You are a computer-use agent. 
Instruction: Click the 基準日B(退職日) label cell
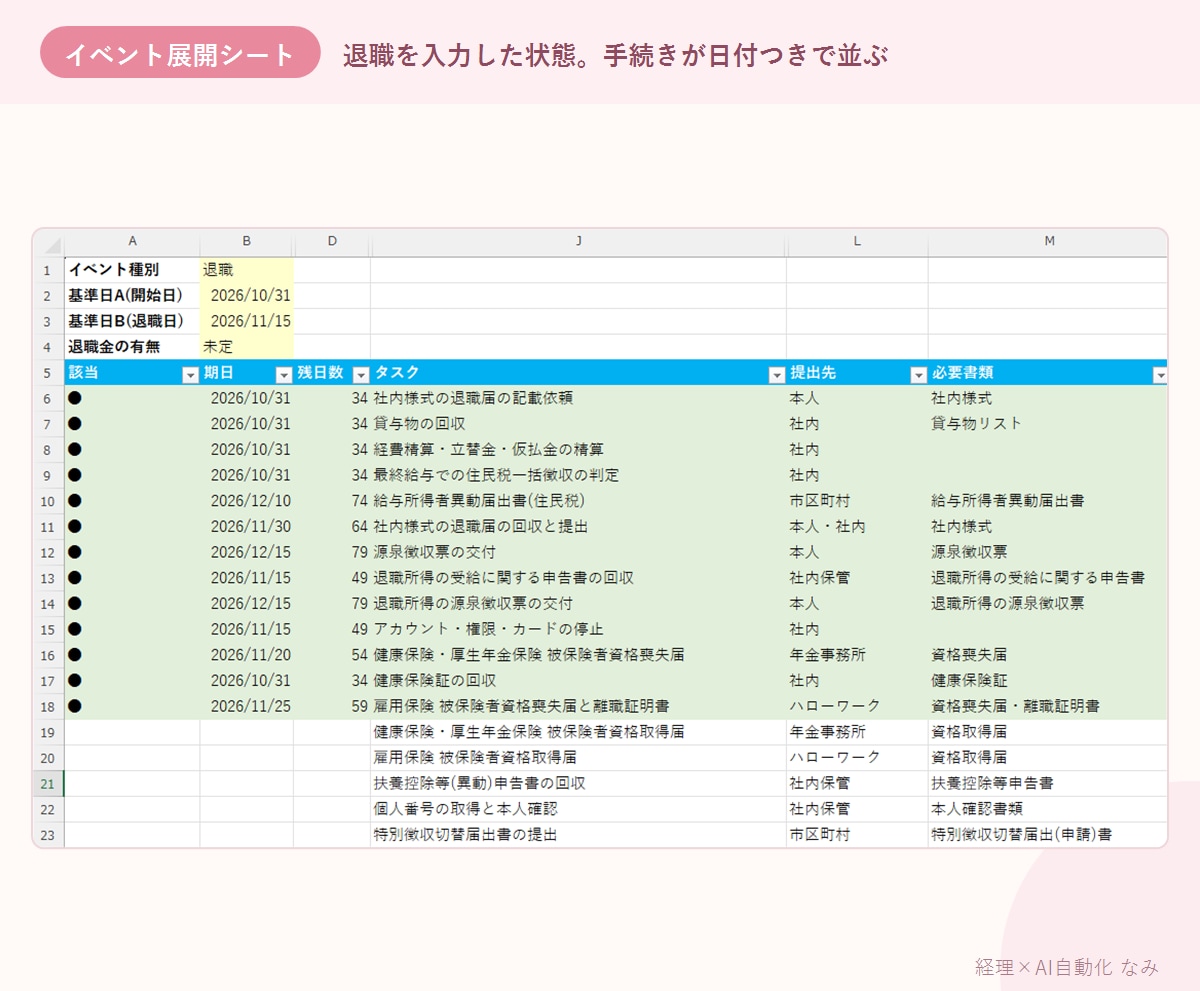pos(132,321)
